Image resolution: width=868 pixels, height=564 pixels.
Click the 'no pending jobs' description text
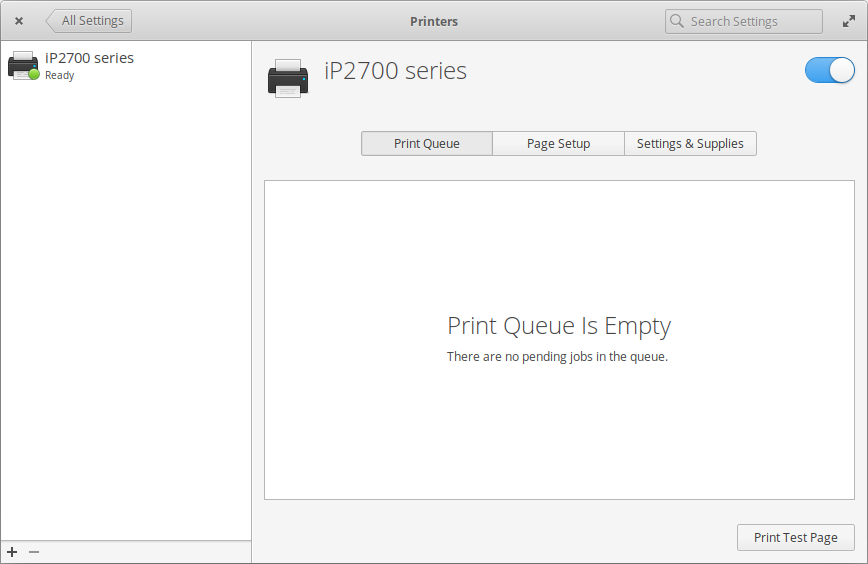coord(557,356)
